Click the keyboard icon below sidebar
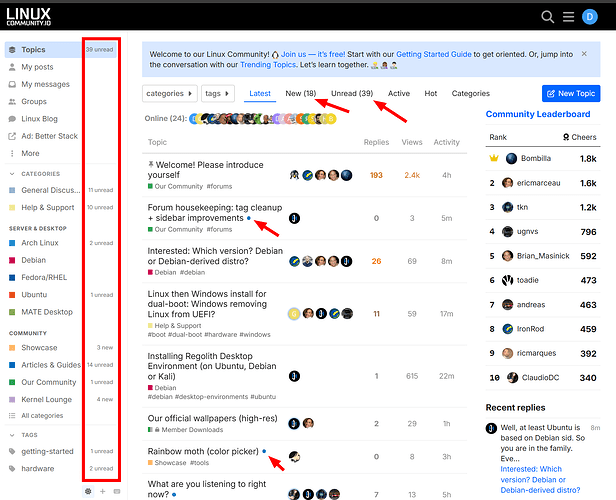The height and width of the screenshot is (500, 616). (x=117, y=491)
